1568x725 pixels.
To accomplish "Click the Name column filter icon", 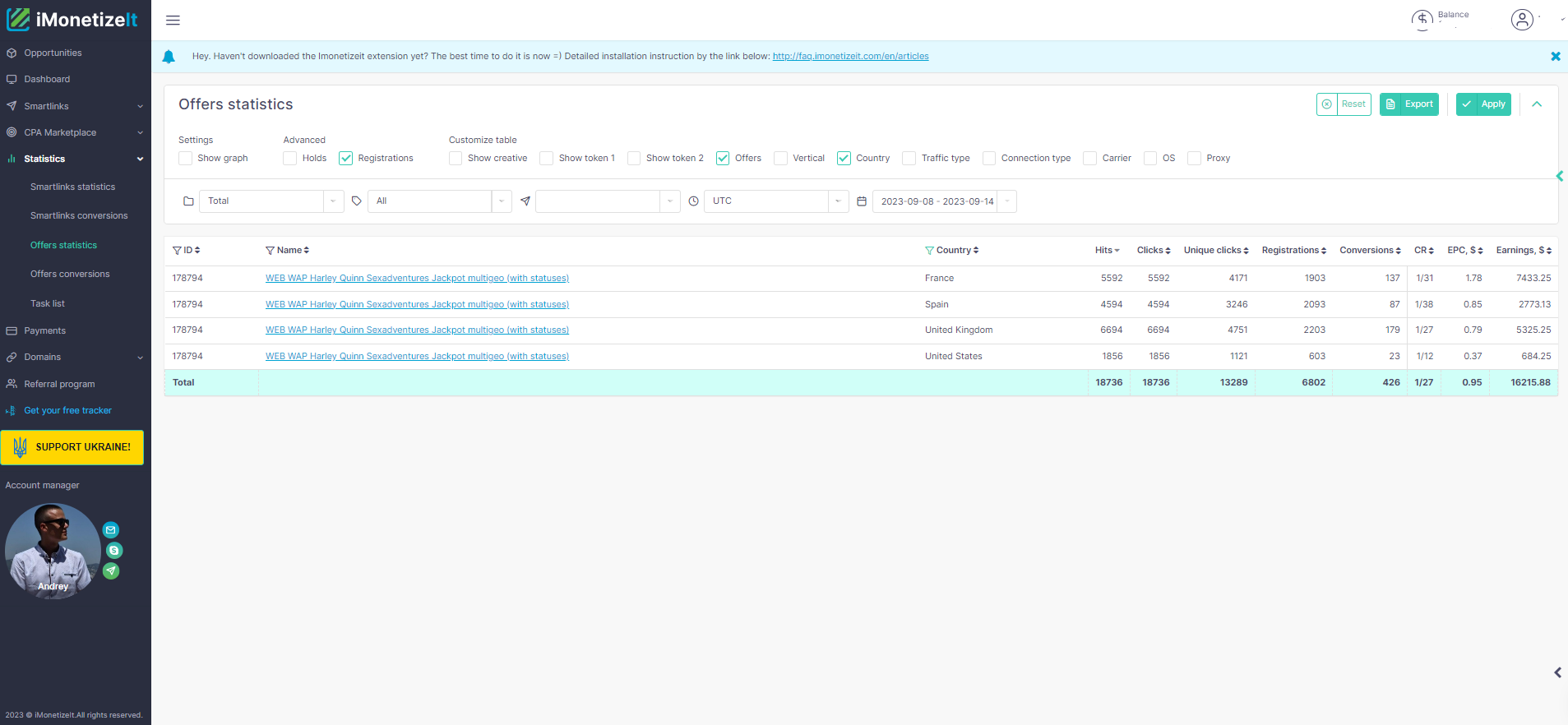I will tap(270, 251).
